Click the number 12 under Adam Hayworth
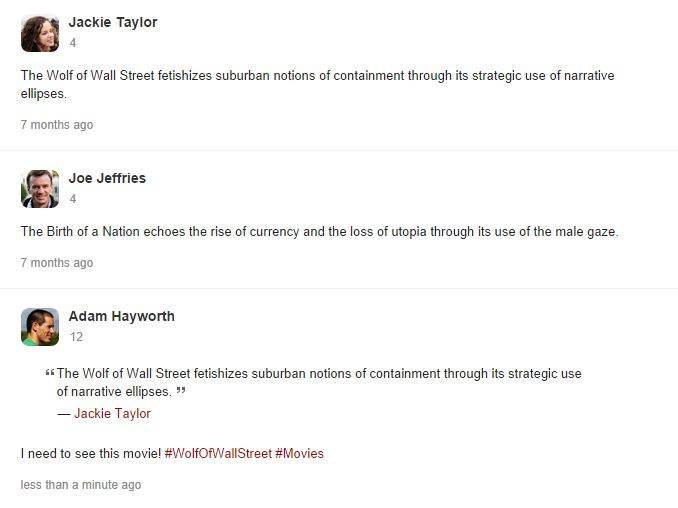Image resolution: width=678 pixels, height=508 pixels. pyautogui.click(x=76, y=337)
